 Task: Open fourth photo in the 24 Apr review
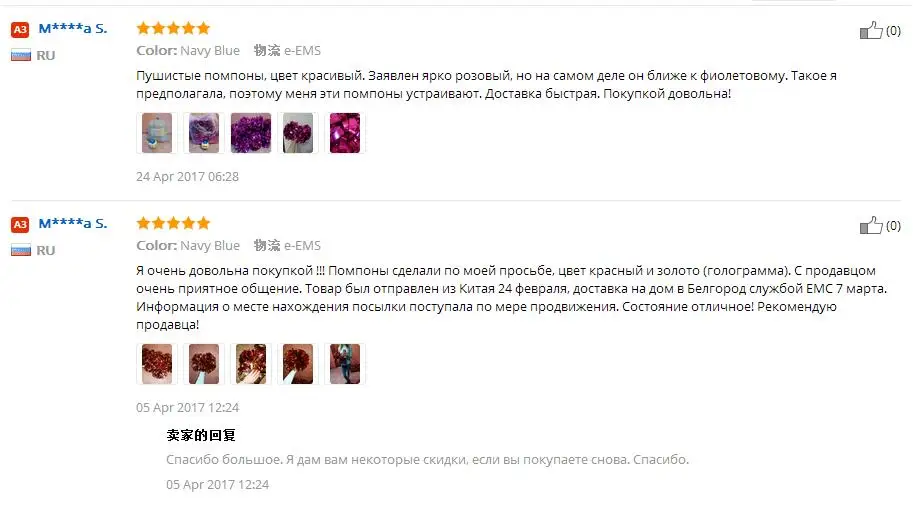[x=298, y=133]
